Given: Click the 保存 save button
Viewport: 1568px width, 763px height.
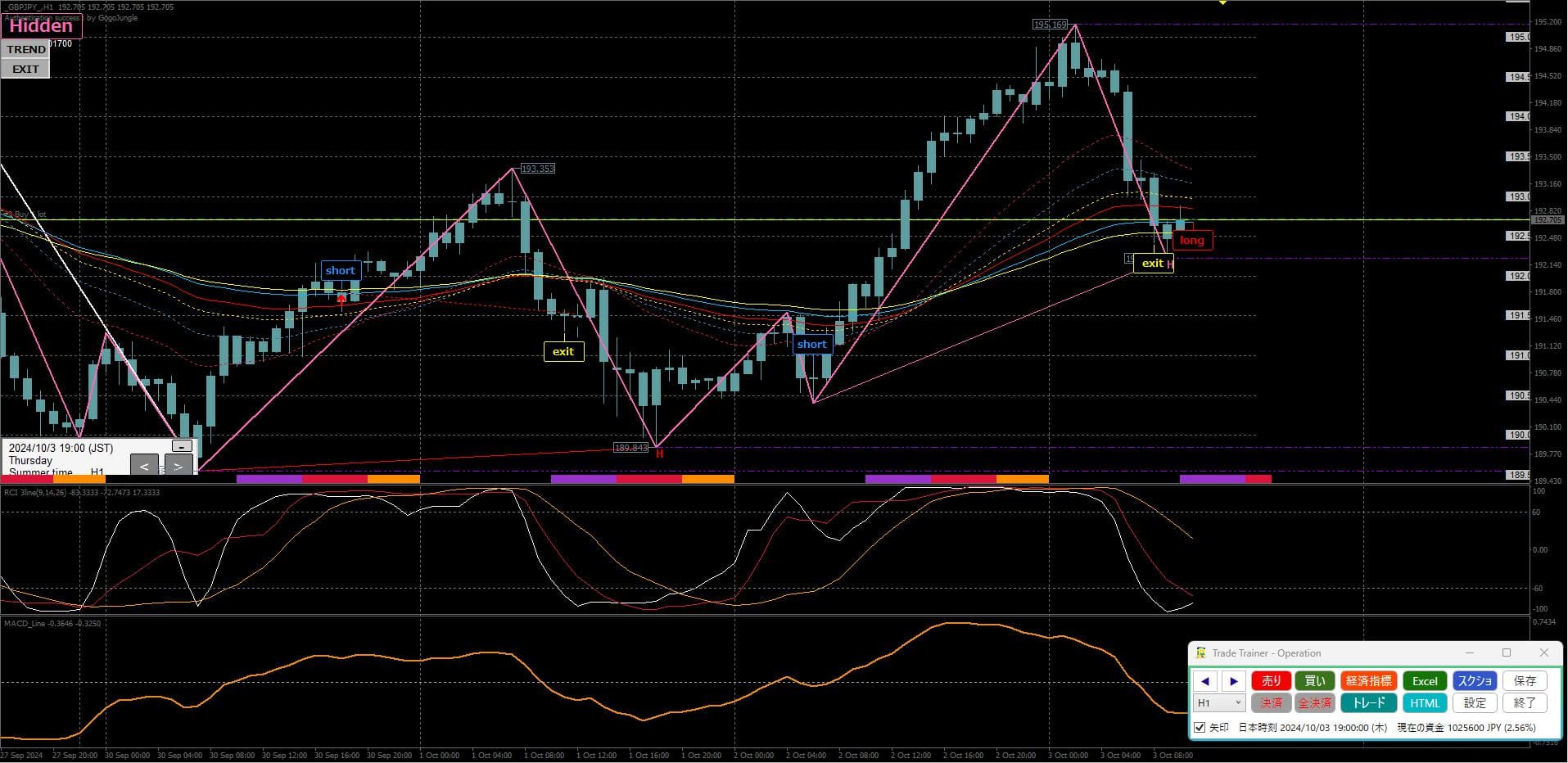Looking at the screenshot, I should click(1525, 681).
